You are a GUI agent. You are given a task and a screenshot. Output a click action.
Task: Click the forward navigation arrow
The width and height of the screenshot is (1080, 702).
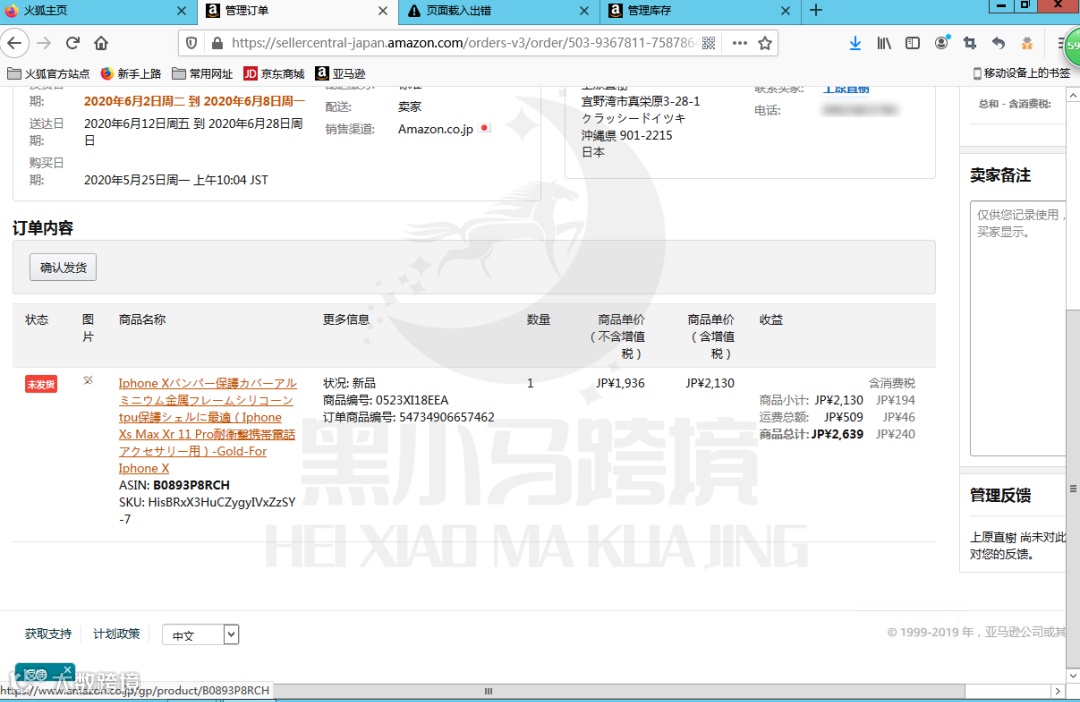pyautogui.click(x=44, y=43)
